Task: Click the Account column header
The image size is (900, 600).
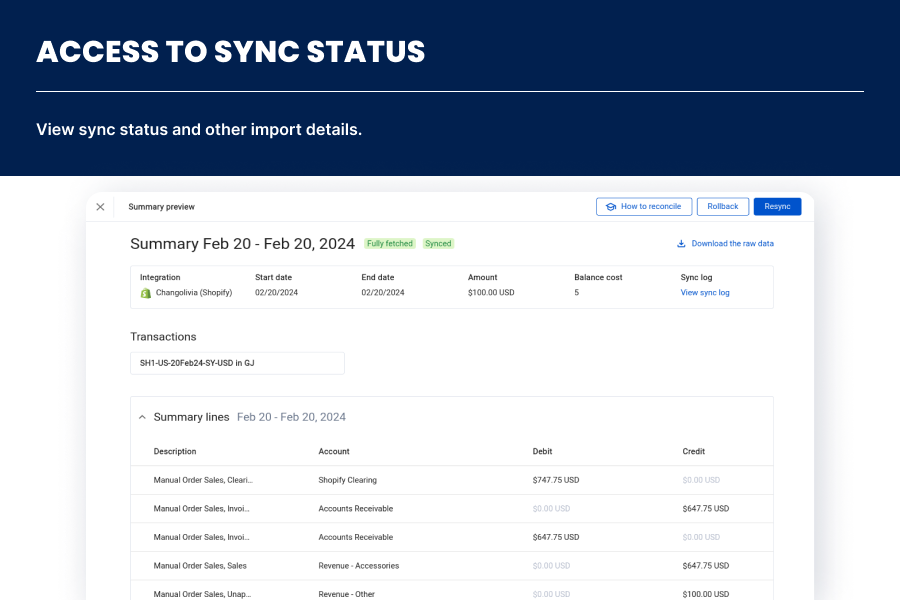Action: [x=334, y=452]
